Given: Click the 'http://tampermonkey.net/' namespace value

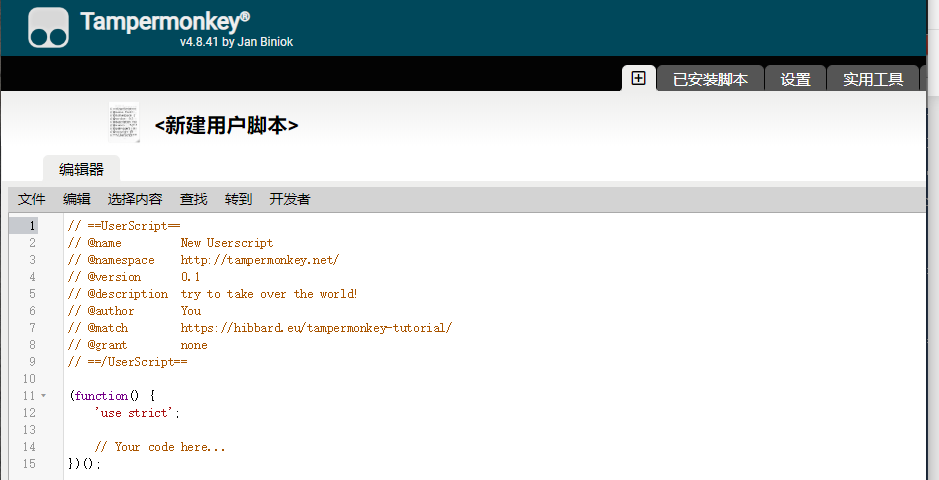Looking at the screenshot, I should click(x=260, y=260).
